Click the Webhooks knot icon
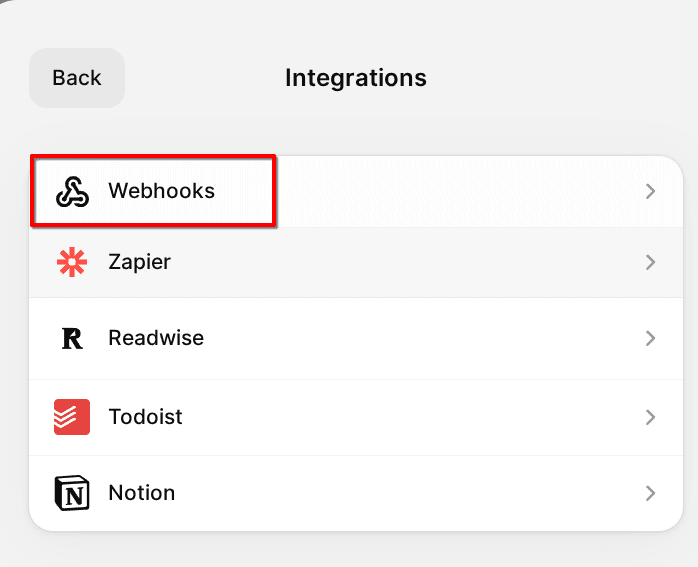 [x=72, y=192]
